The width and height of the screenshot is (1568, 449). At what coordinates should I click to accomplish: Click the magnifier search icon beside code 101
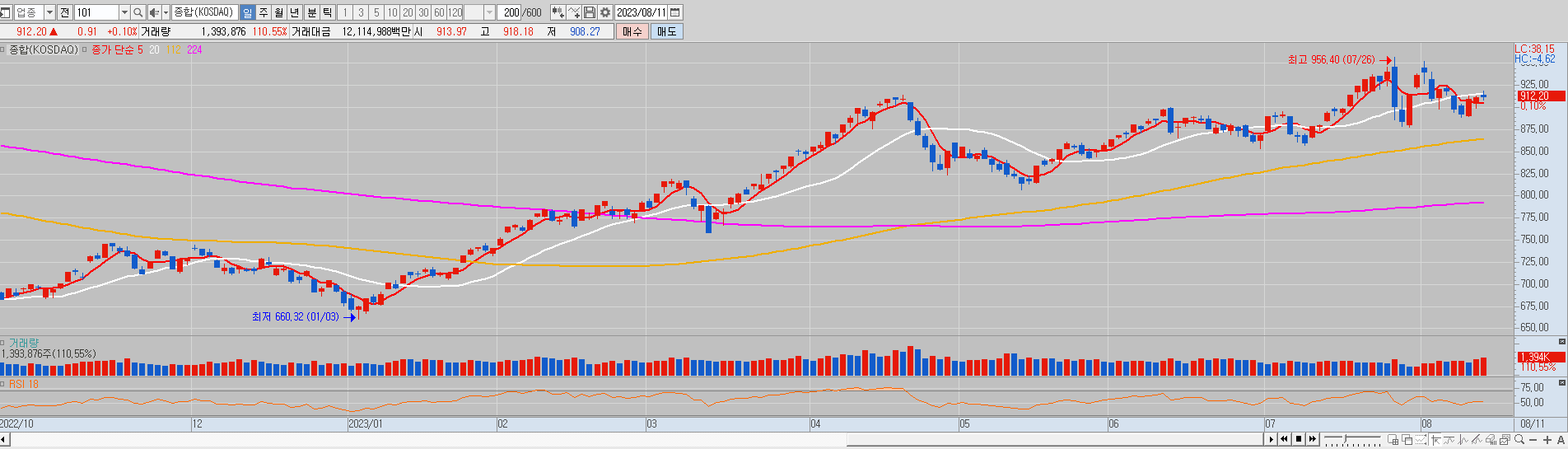[x=138, y=12]
